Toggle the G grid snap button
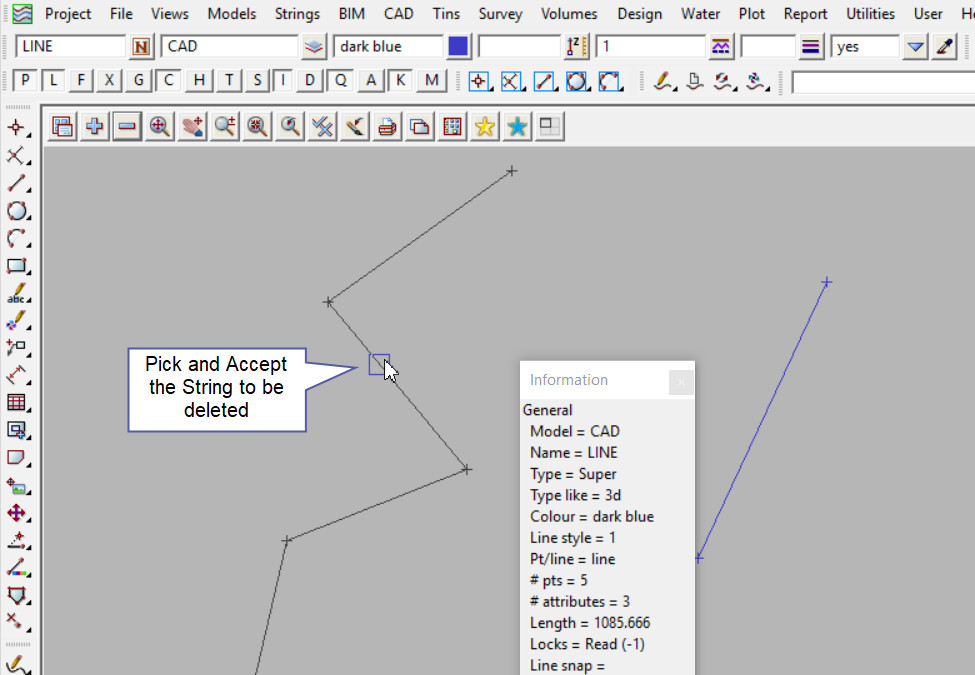Image resolution: width=975 pixels, height=675 pixels. click(x=139, y=81)
